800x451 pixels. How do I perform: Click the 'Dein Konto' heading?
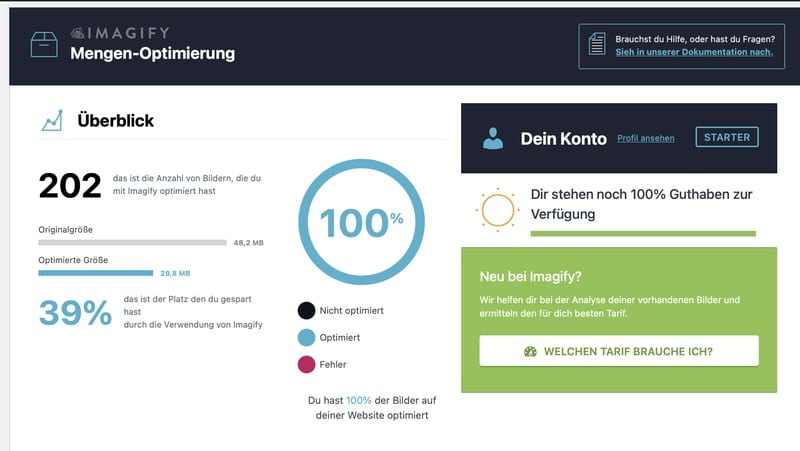pyautogui.click(x=564, y=139)
